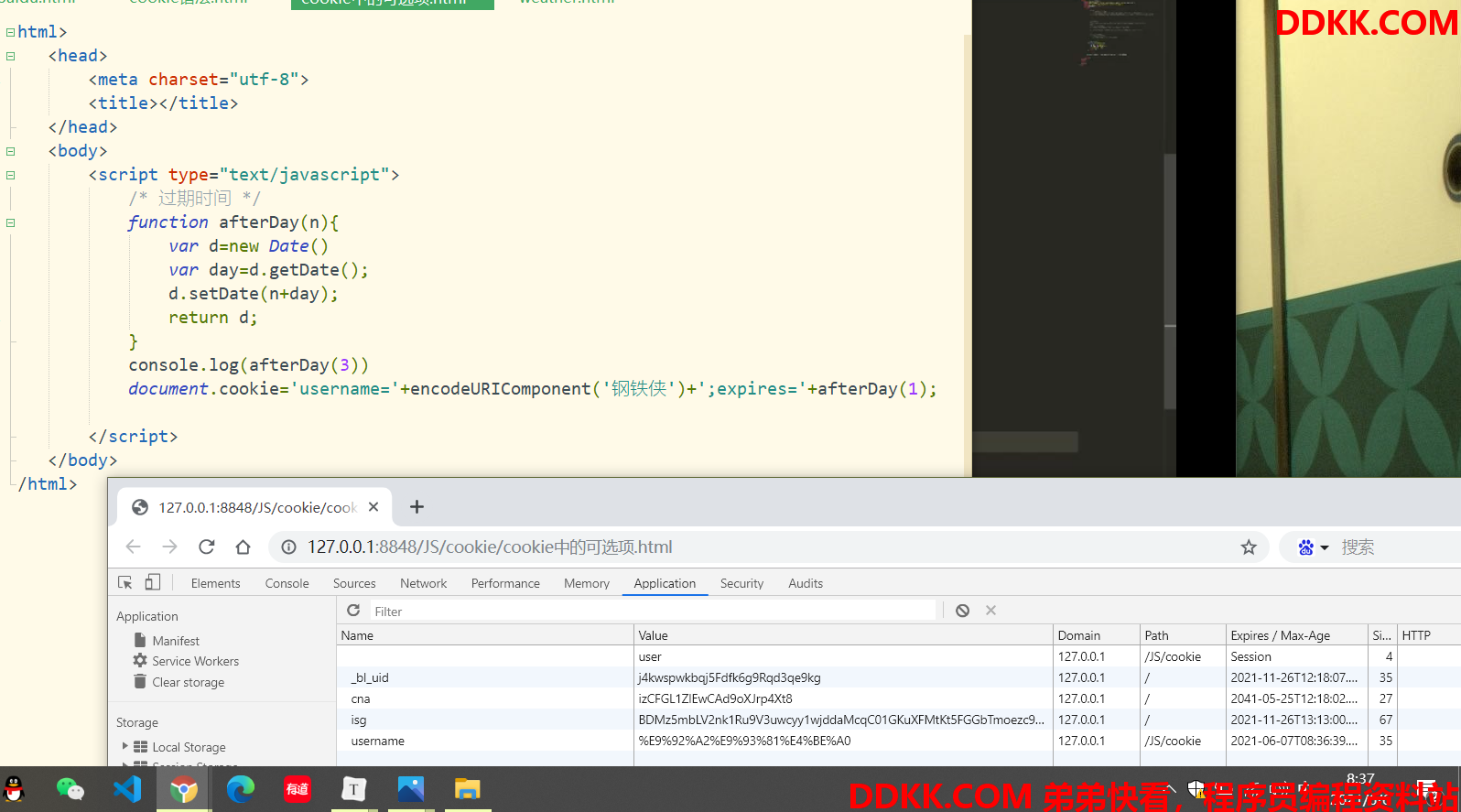This screenshot has height=812, width=1461.
Task: Refresh the cookies table
Action: pos(353,611)
